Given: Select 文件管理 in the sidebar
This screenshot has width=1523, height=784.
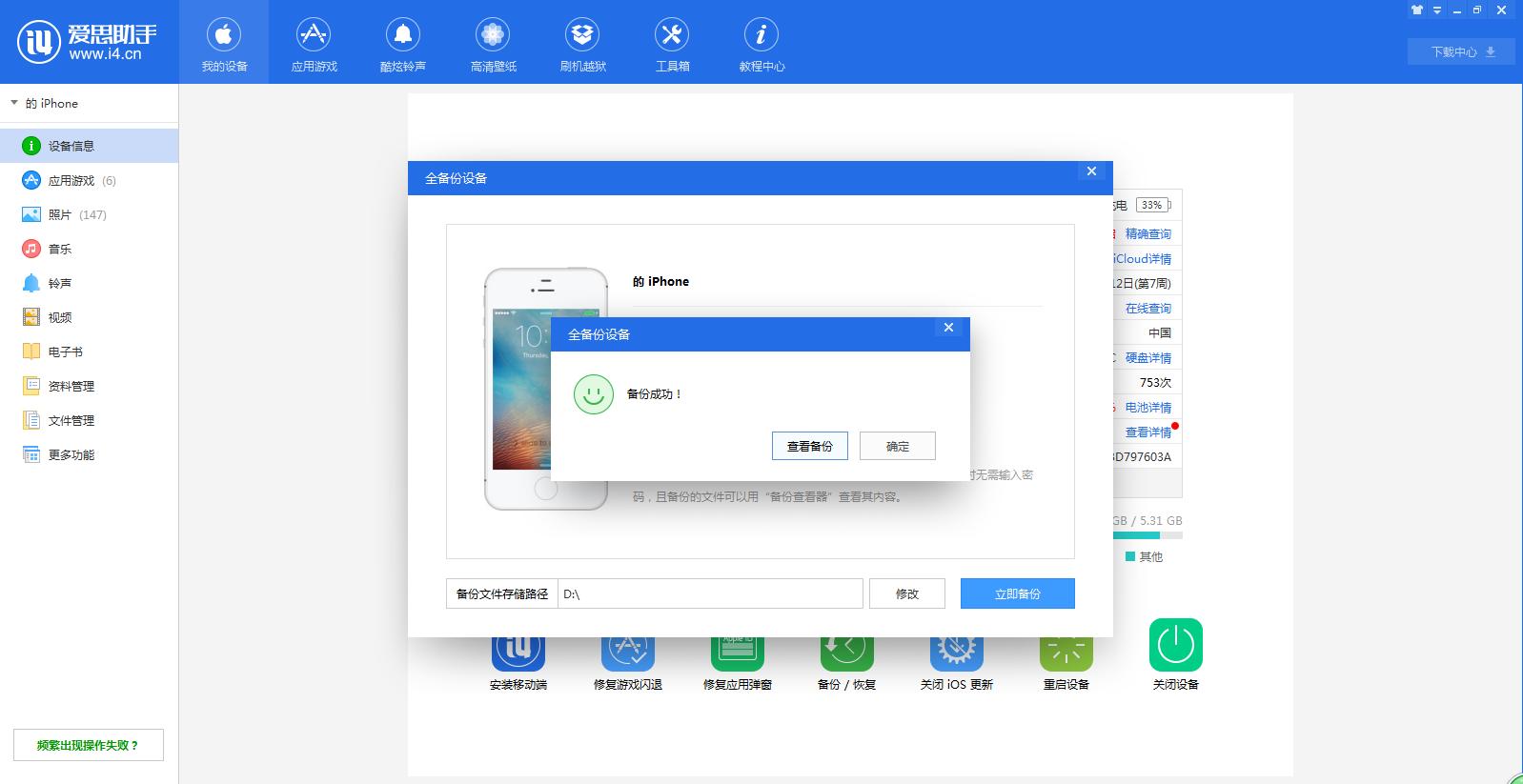Looking at the screenshot, I should click(71, 420).
